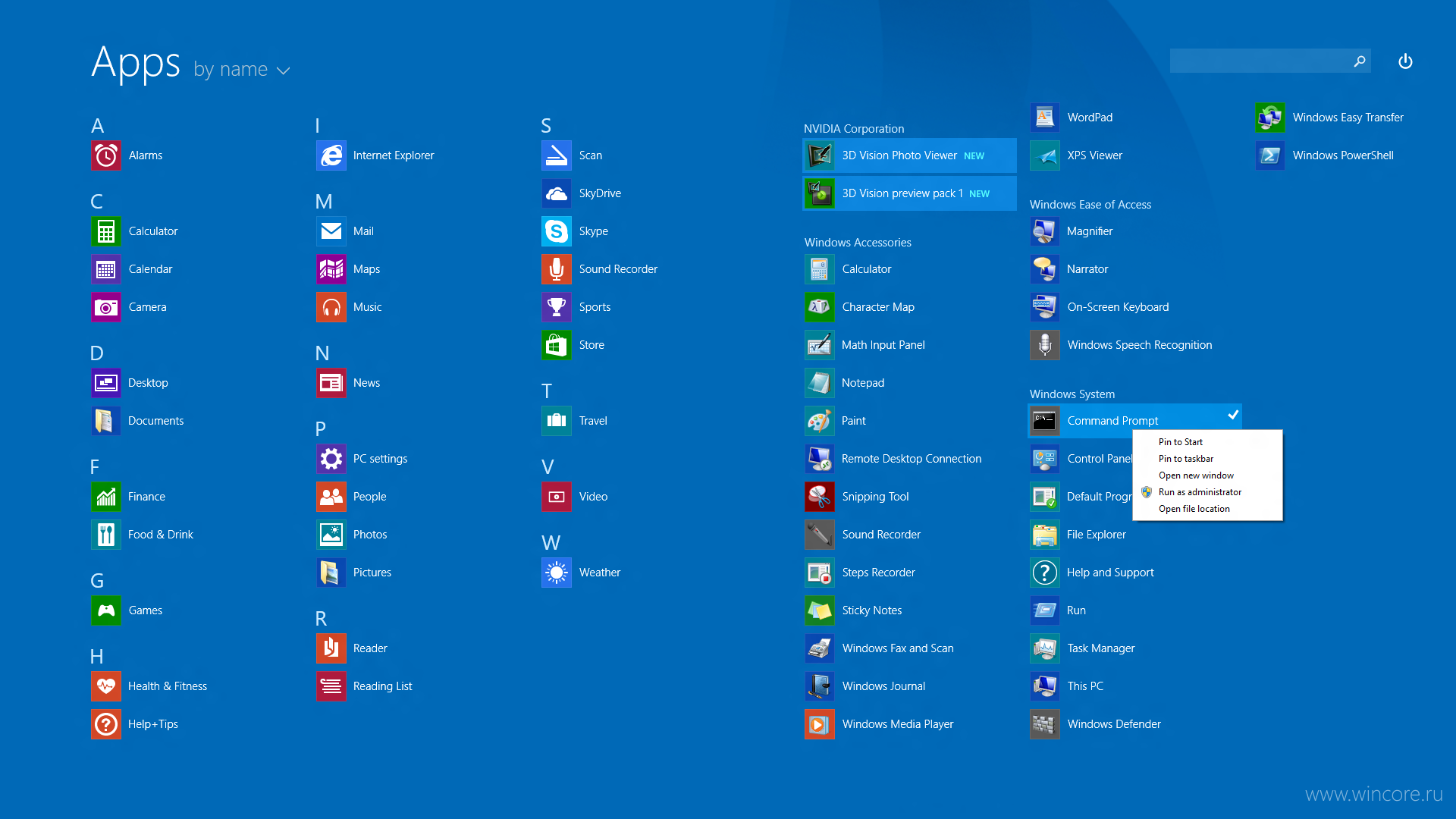This screenshot has height=819, width=1456.
Task: Open the Music headphones icon
Action: [x=331, y=307]
